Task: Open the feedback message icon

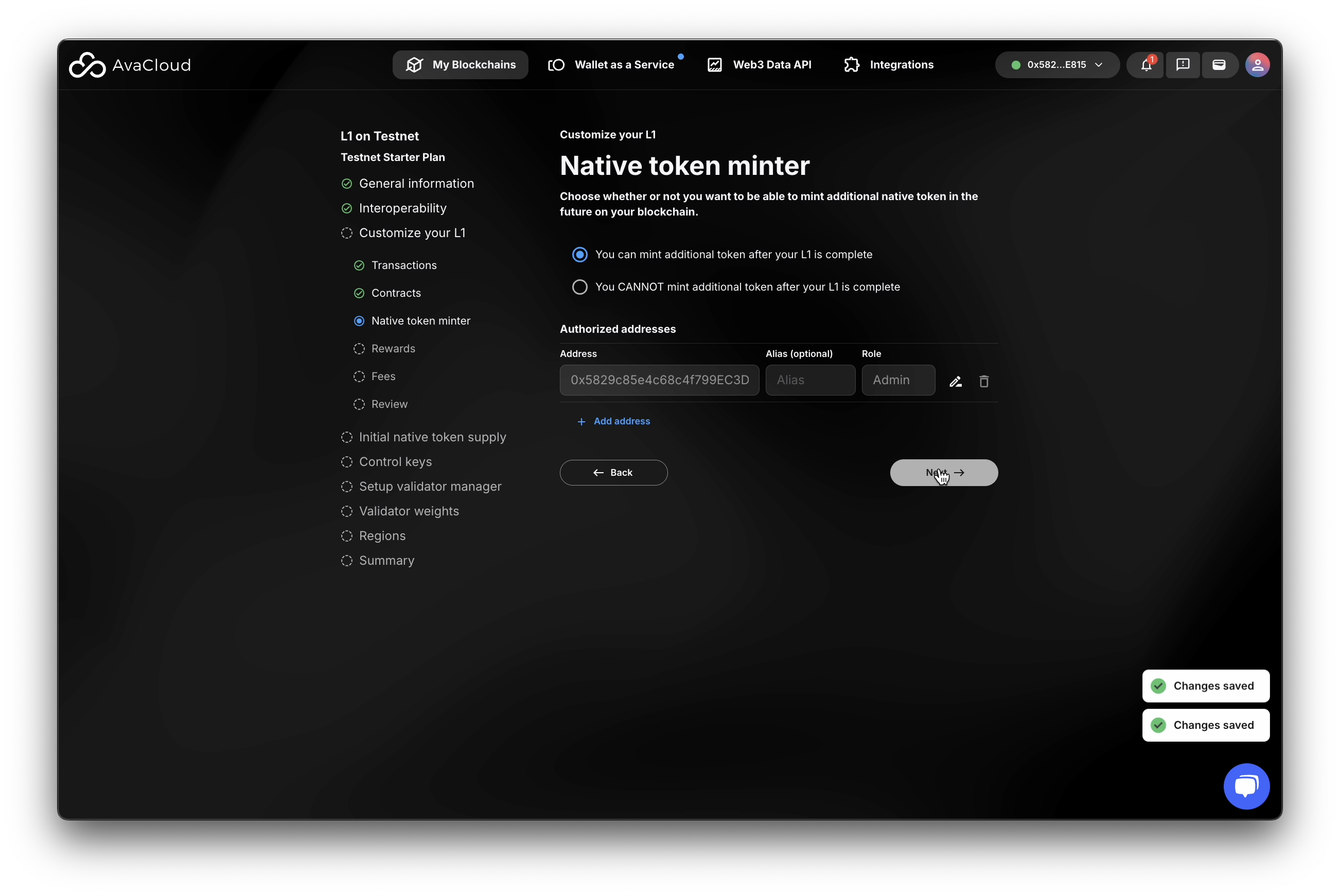Action: (1183, 65)
